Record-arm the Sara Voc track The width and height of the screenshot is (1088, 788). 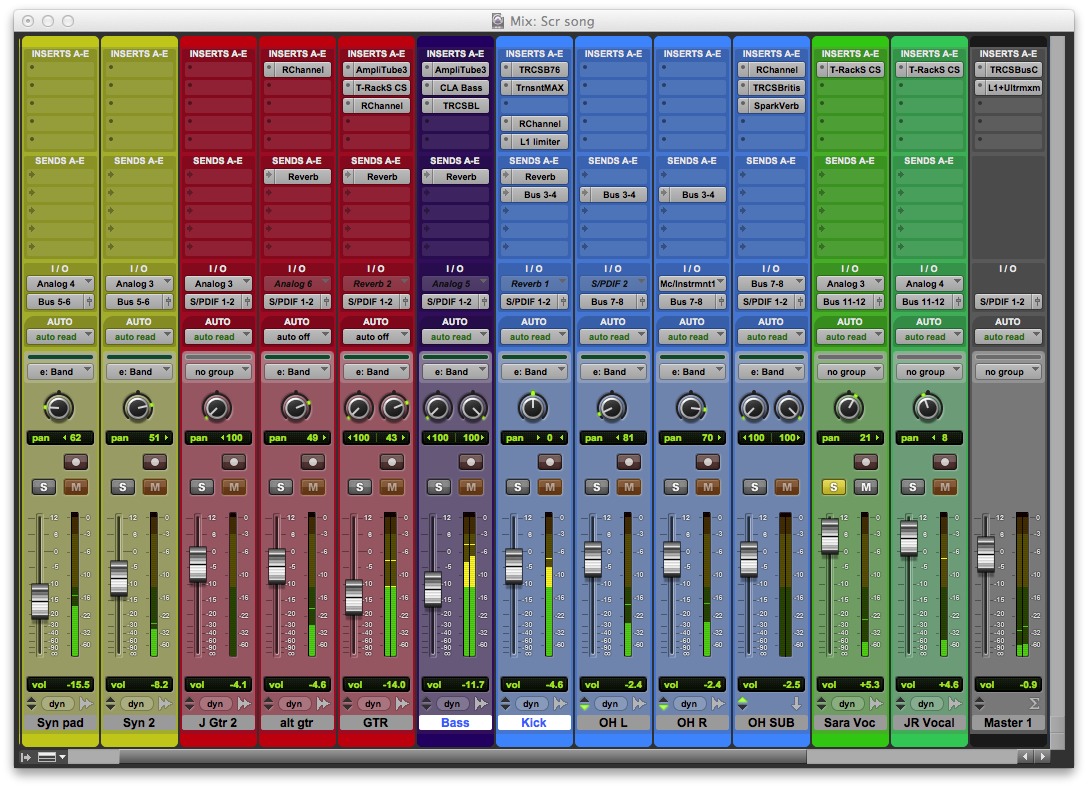[x=866, y=462]
